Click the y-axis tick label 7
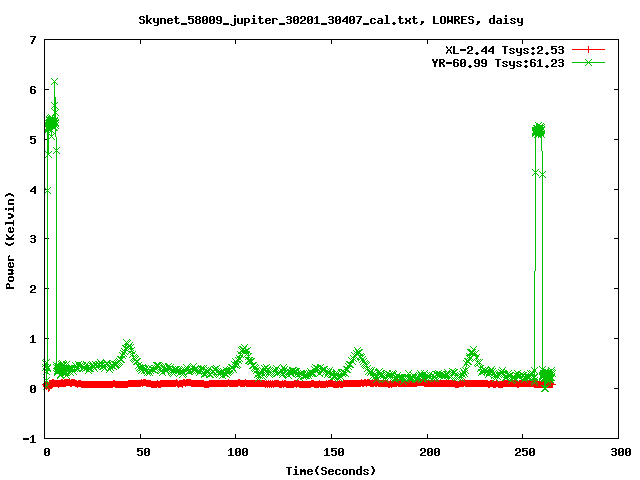The width and height of the screenshot is (640, 480). coord(33,40)
